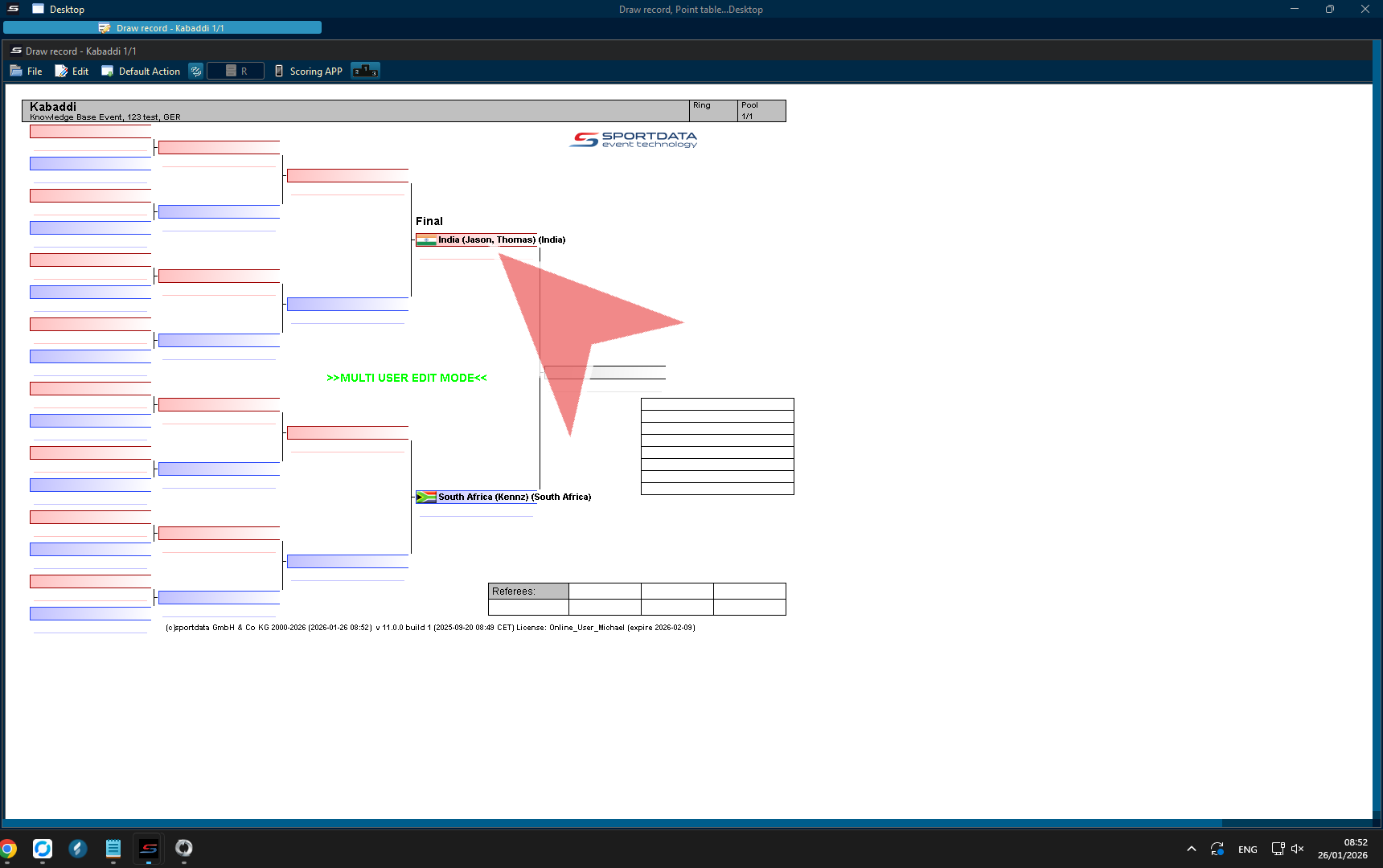The height and width of the screenshot is (868, 1383).
Task: Switch to Draw record - Kabaddi 1/1 tab
Action: [x=162, y=28]
